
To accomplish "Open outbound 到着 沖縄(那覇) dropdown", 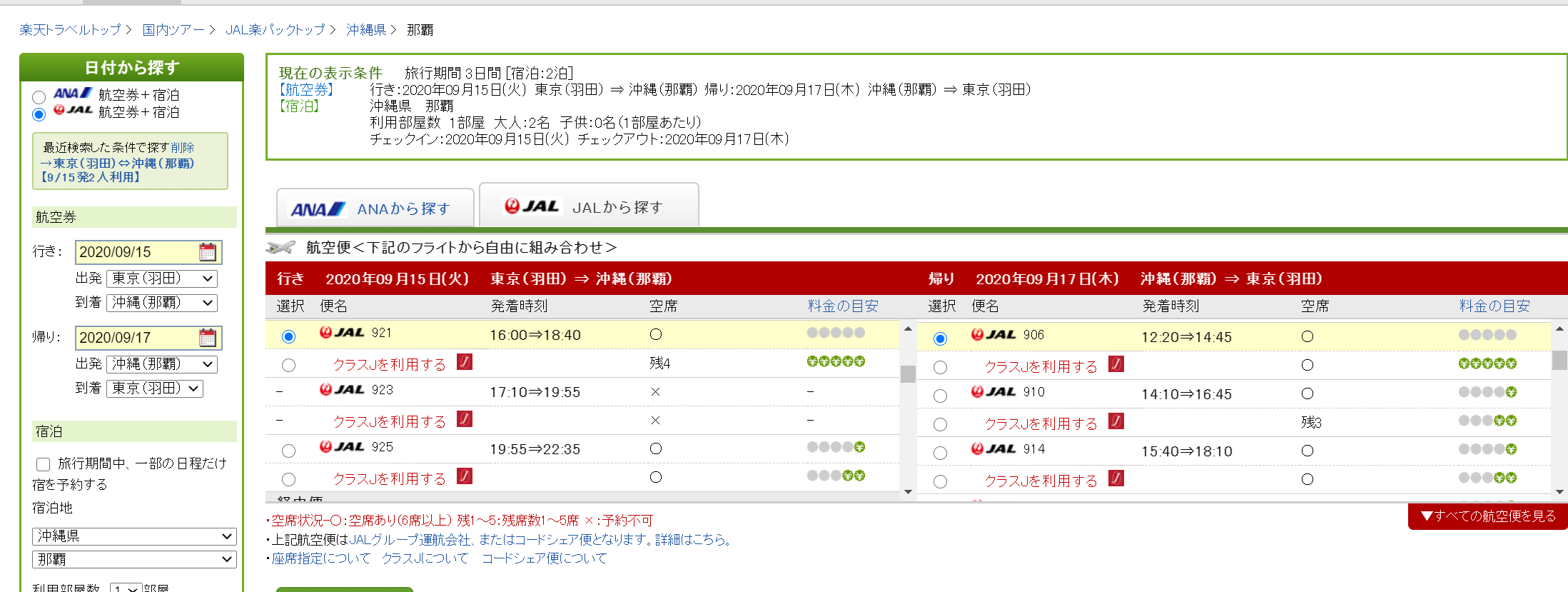I will tap(162, 303).
